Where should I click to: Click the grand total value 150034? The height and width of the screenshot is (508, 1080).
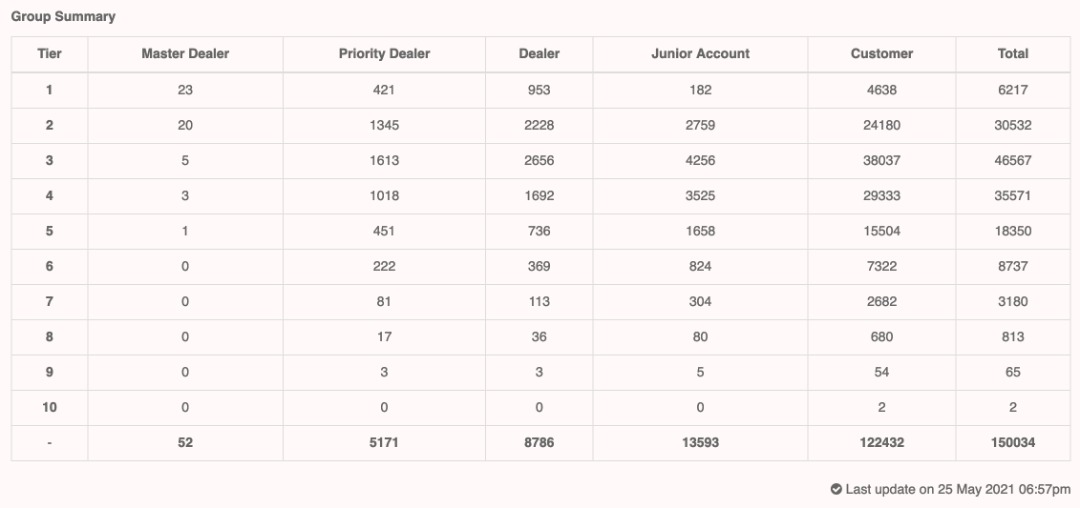[x=1013, y=442]
